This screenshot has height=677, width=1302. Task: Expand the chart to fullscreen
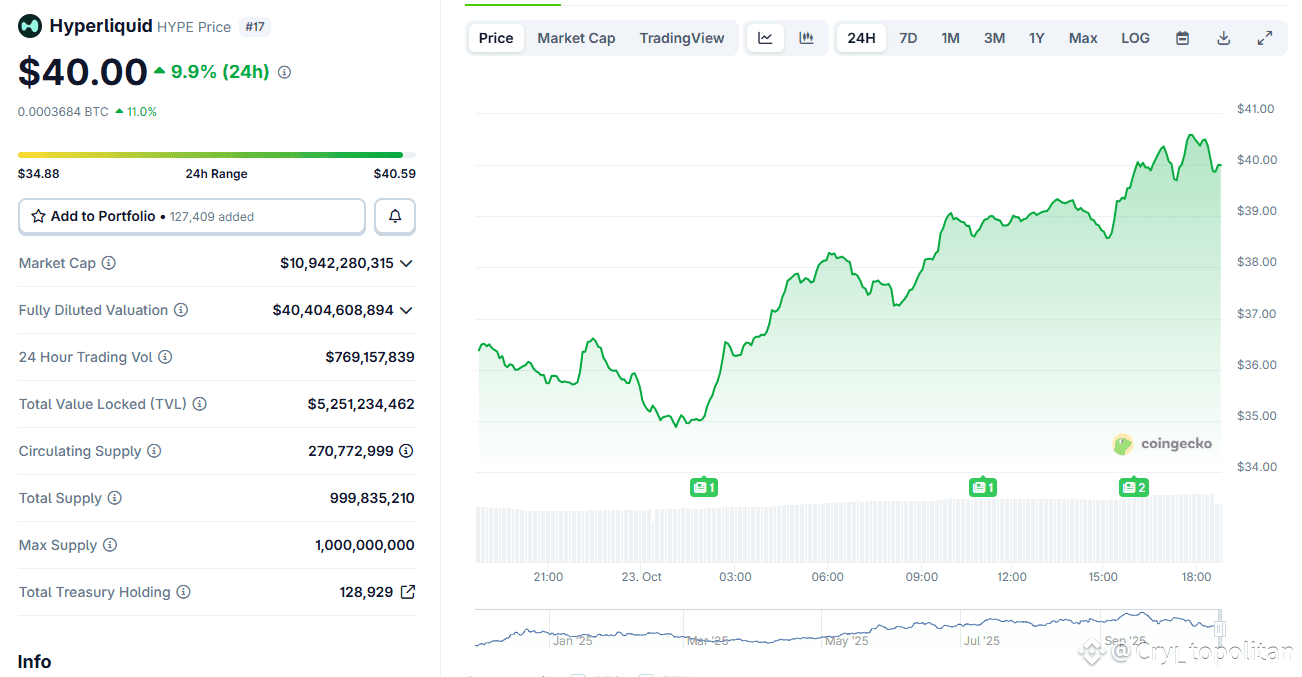click(x=1264, y=37)
